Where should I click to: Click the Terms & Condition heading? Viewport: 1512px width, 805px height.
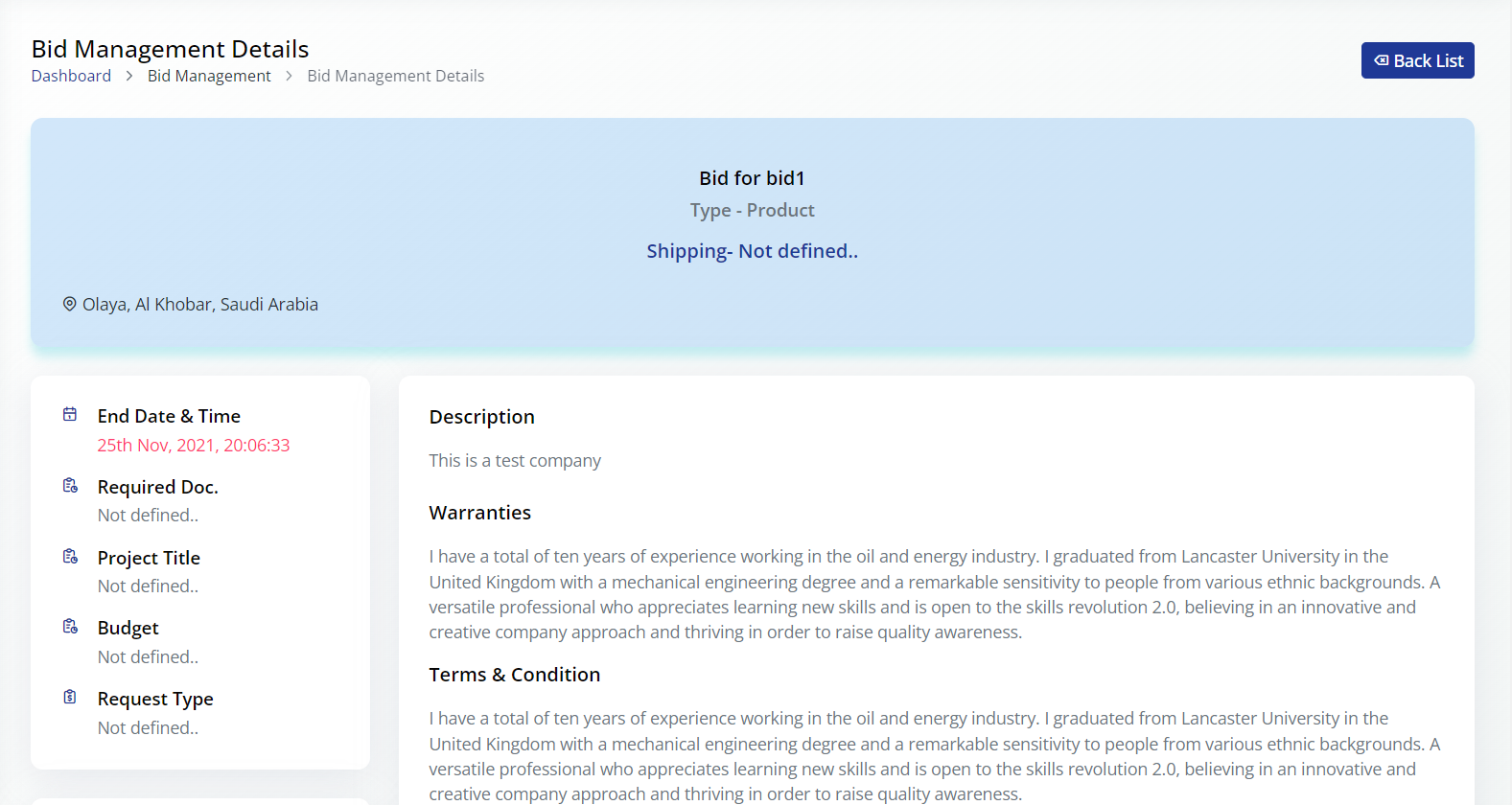(514, 675)
